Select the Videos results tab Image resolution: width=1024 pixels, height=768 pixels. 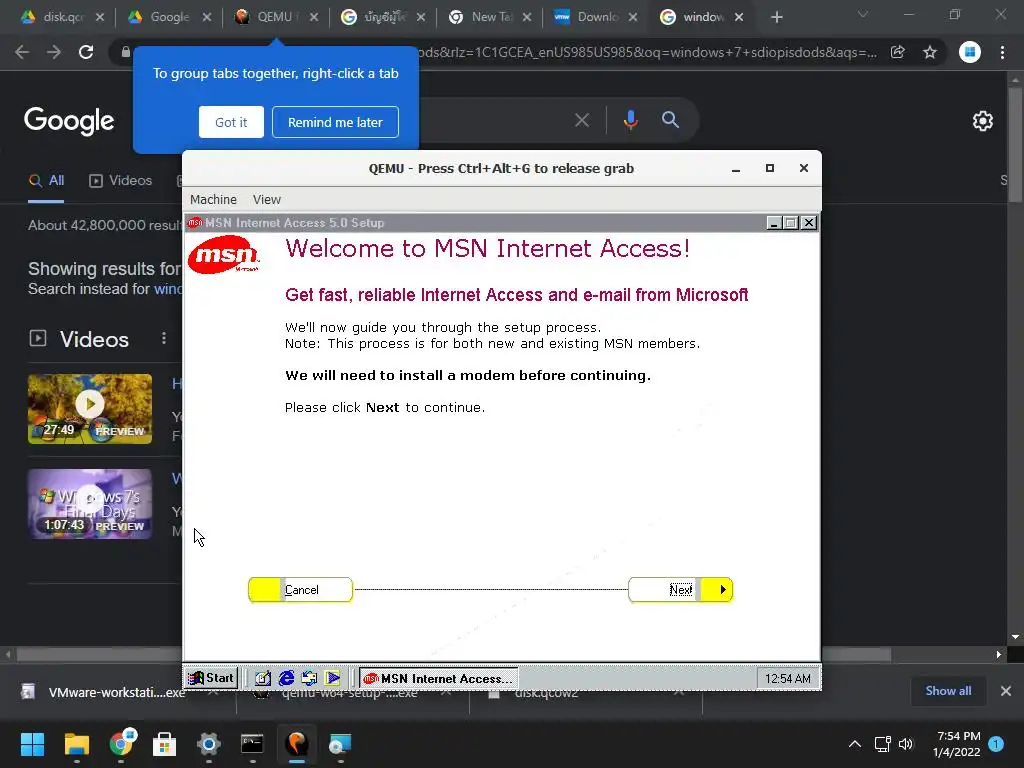tap(121, 181)
